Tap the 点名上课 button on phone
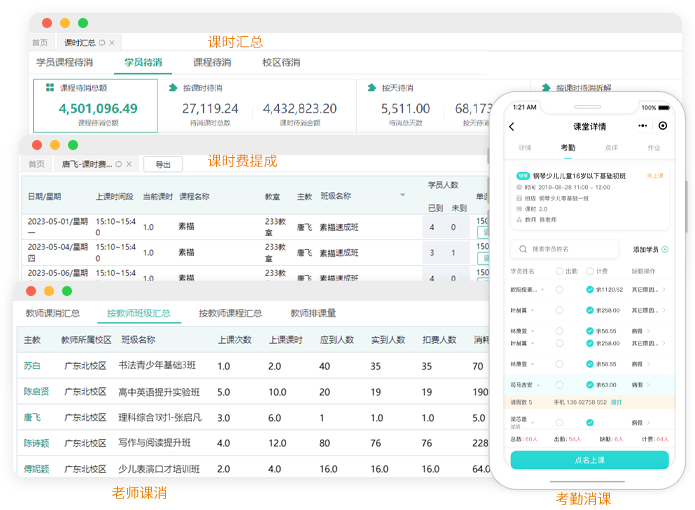 pyautogui.click(x=590, y=460)
